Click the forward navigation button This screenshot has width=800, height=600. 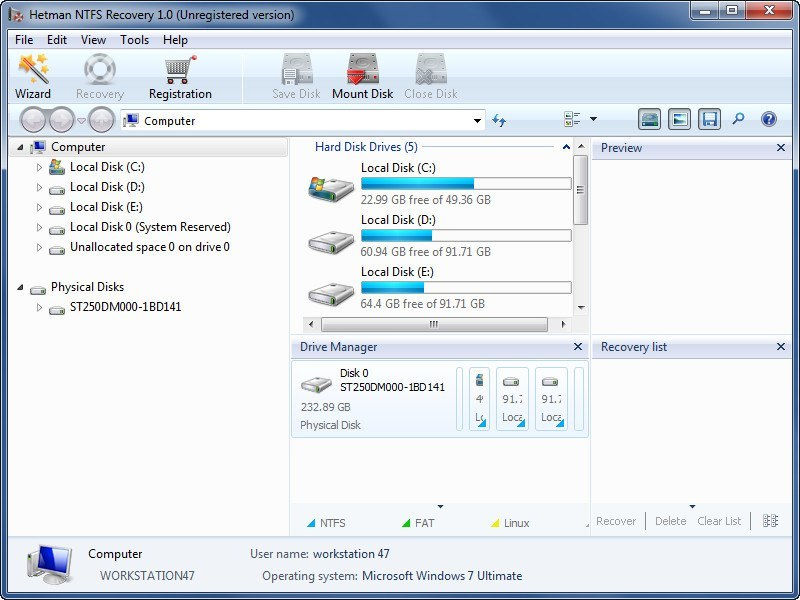pyautogui.click(x=62, y=120)
